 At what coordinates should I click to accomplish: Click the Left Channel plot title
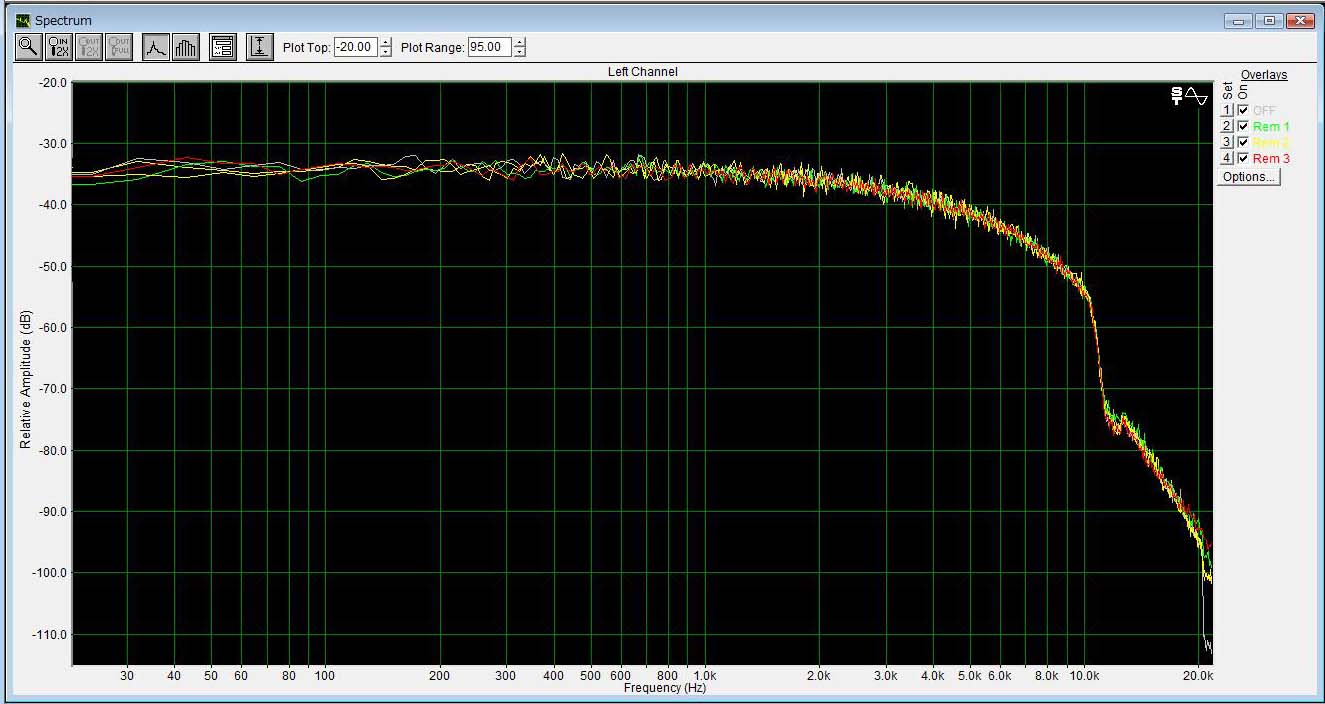point(642,72)
